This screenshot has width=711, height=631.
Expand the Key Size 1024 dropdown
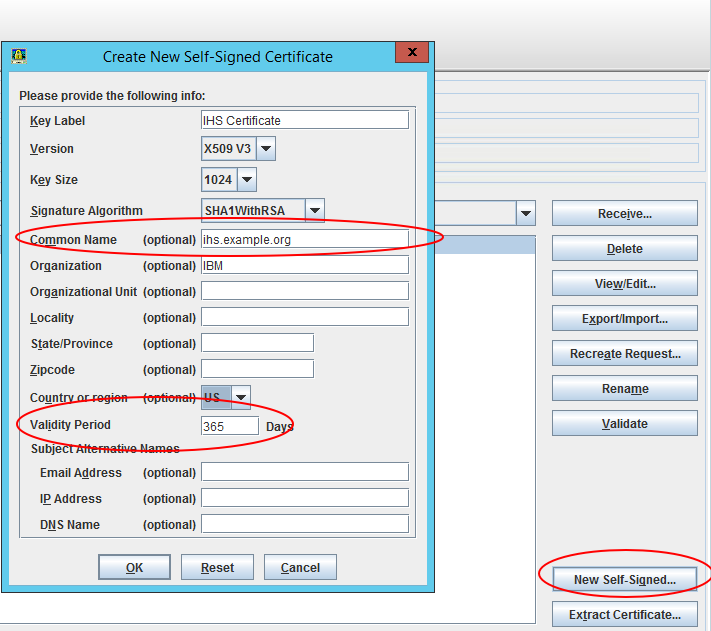pyautogui.click(x=246, y=180)
